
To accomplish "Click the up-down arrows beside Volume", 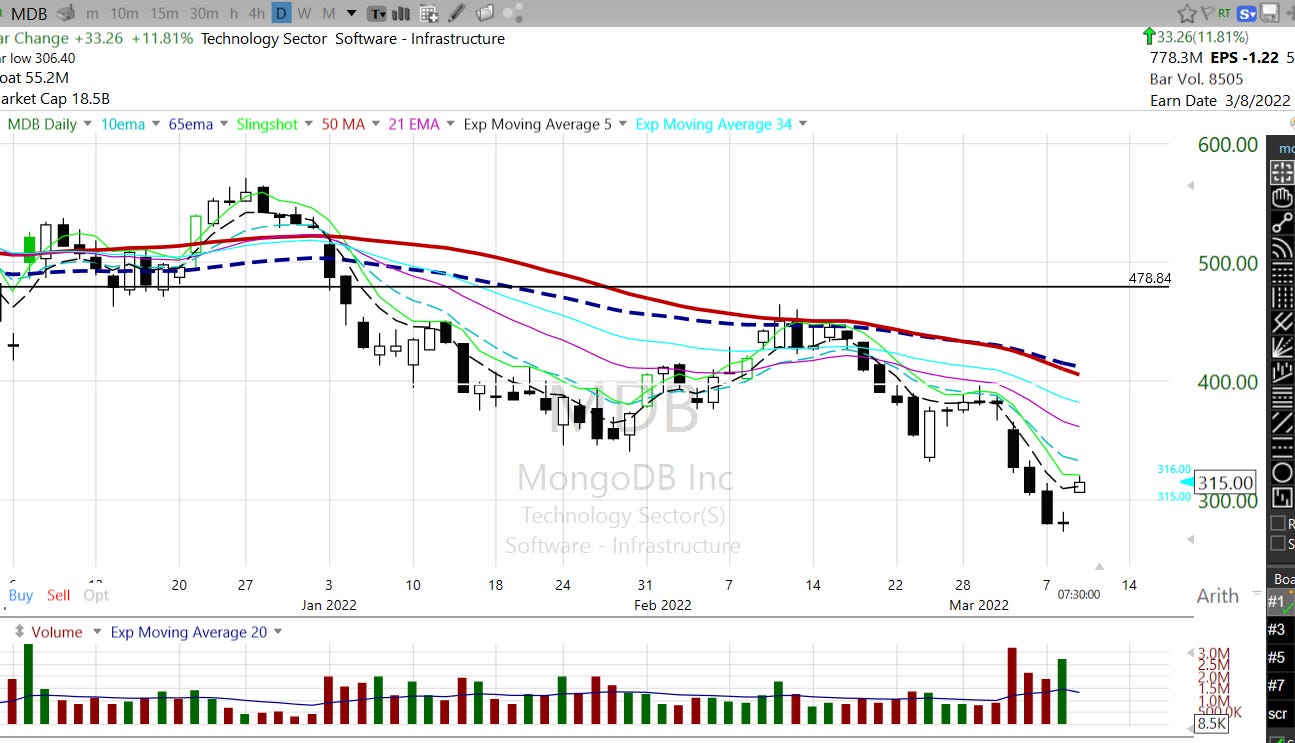I will coord(18,632).
